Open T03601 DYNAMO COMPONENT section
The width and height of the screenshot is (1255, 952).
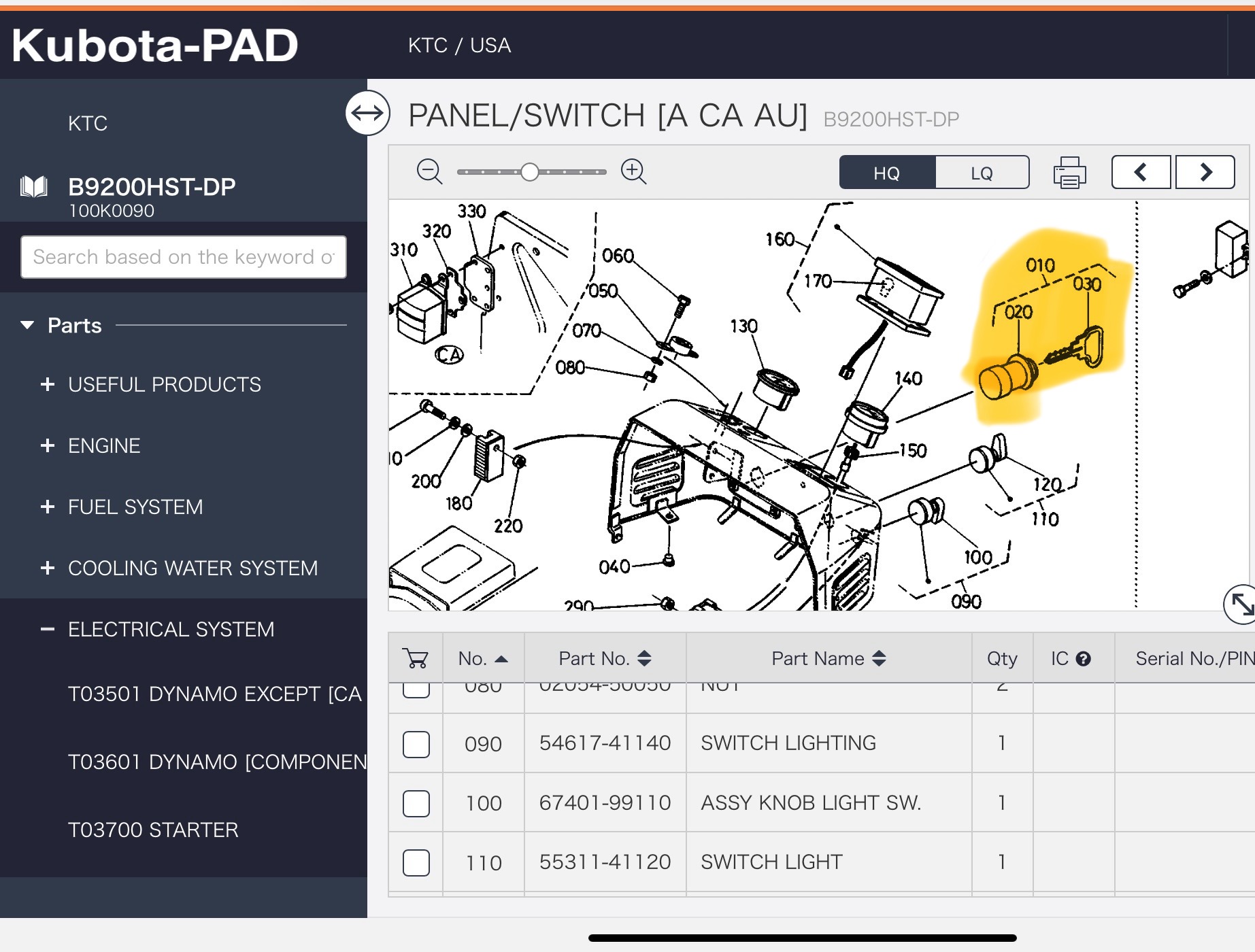[x=217, y=762]
